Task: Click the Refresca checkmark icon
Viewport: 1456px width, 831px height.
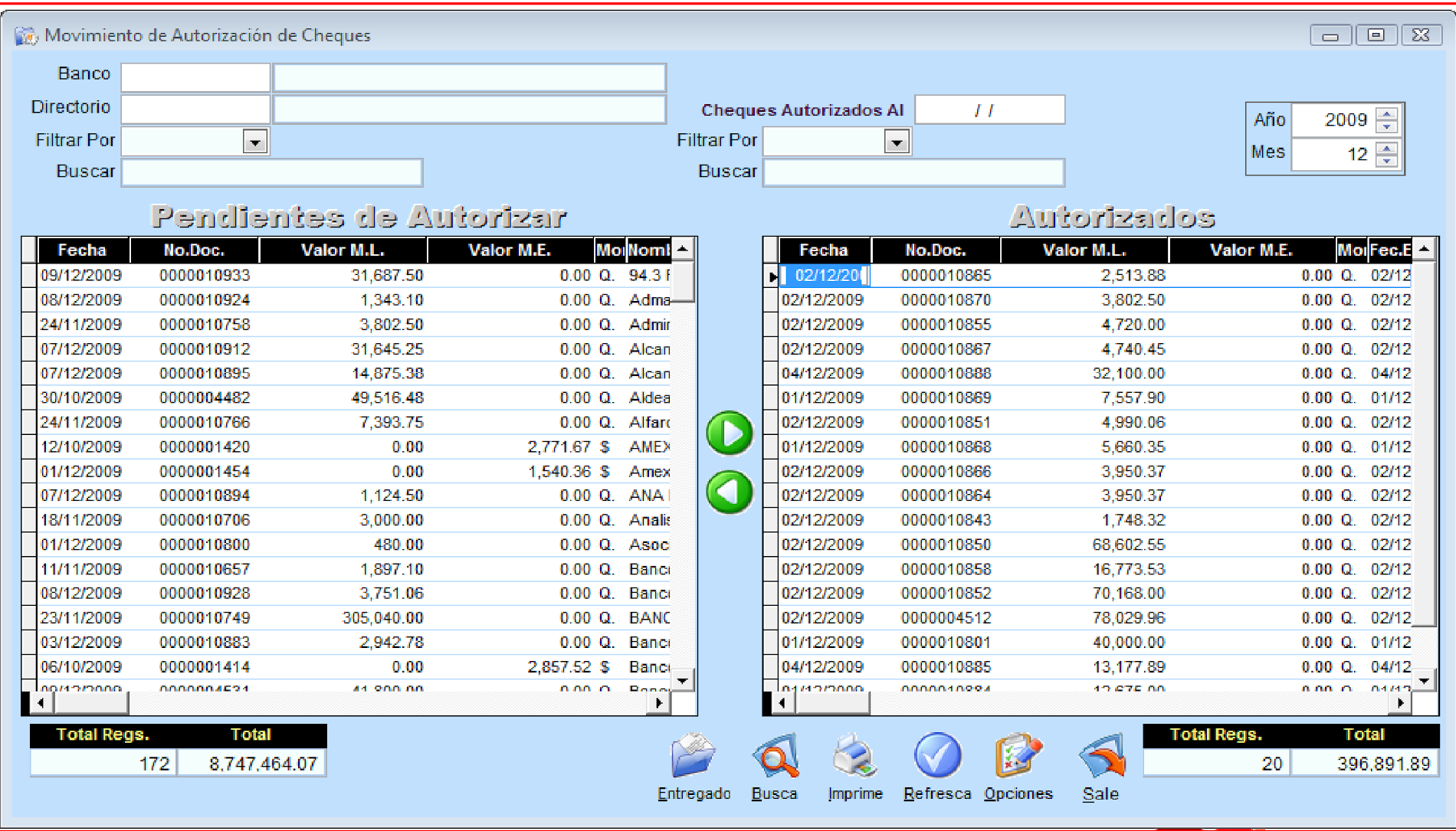Action: pos(936,757)
